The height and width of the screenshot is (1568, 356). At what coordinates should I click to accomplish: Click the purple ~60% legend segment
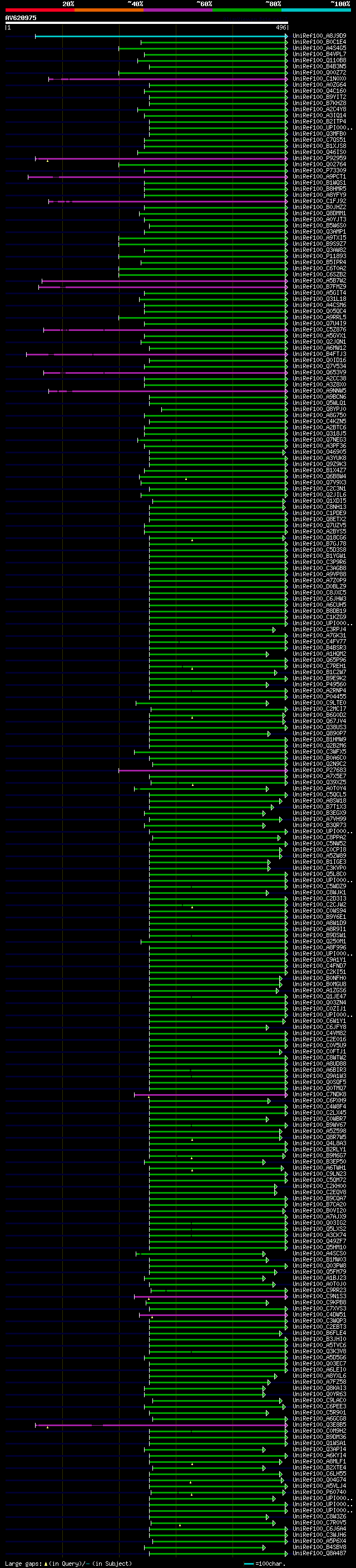[179, 11]
